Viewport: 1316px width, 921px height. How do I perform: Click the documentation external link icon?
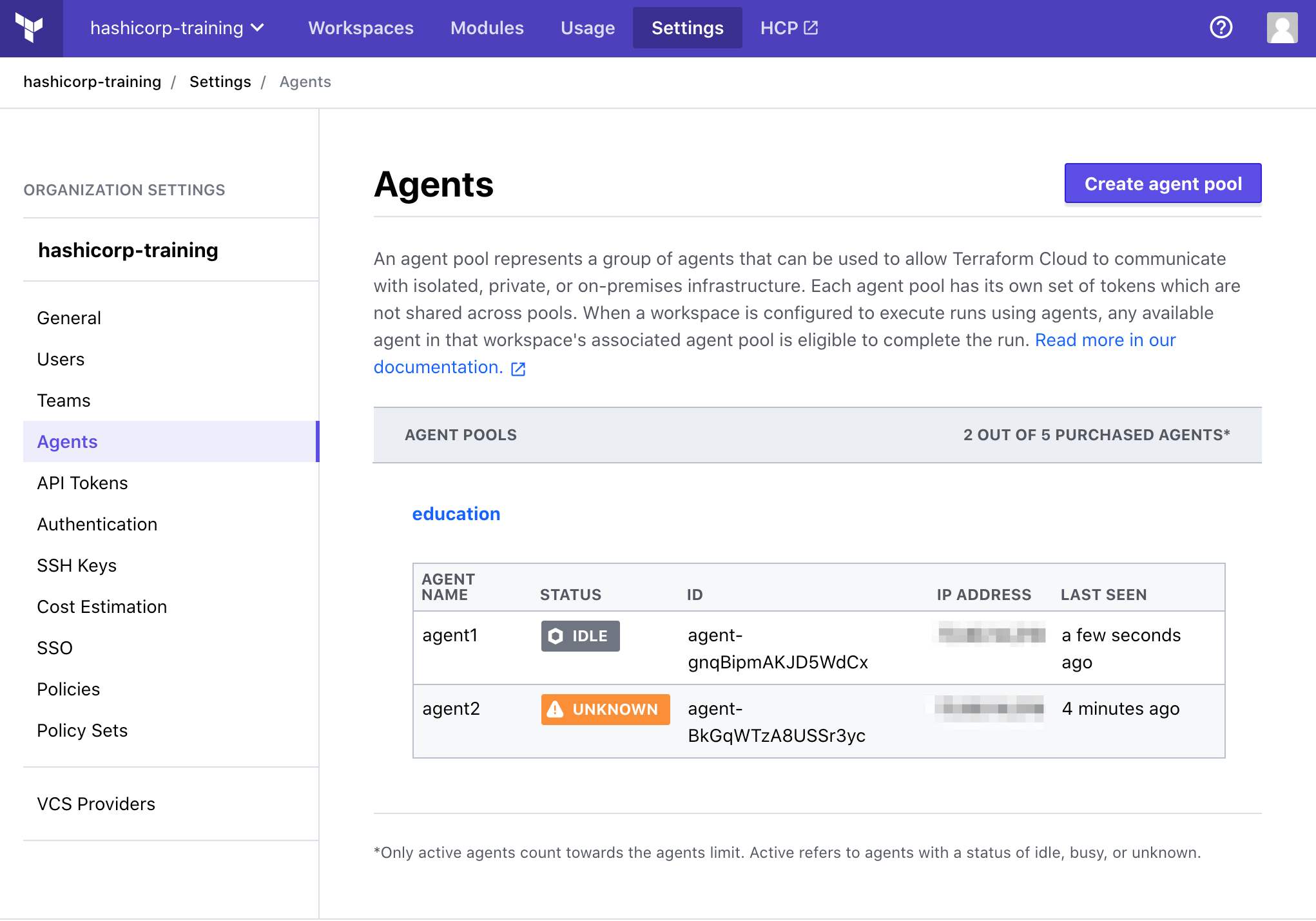(x=518, y=369)
